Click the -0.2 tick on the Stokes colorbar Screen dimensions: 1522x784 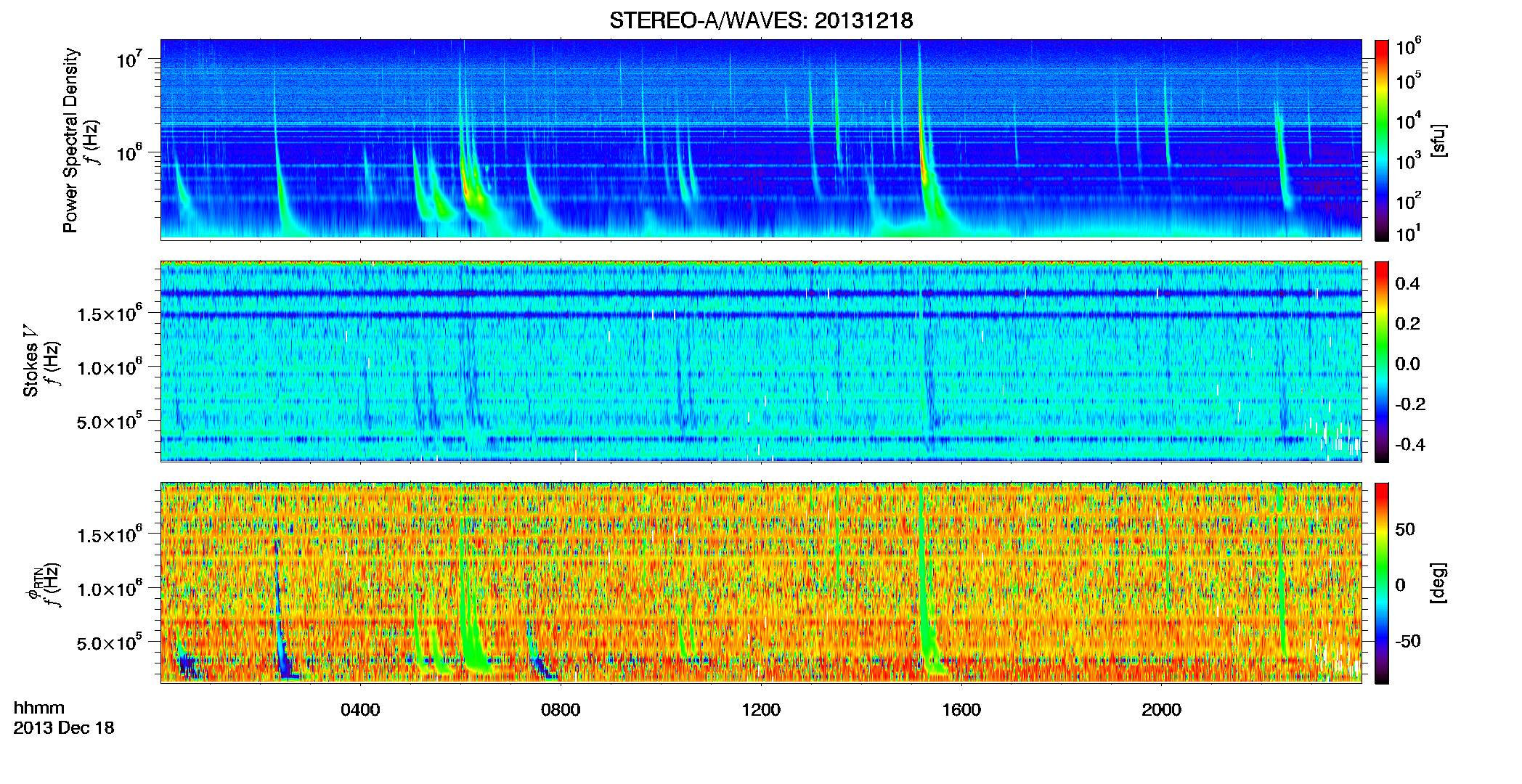click(1410, 404)
